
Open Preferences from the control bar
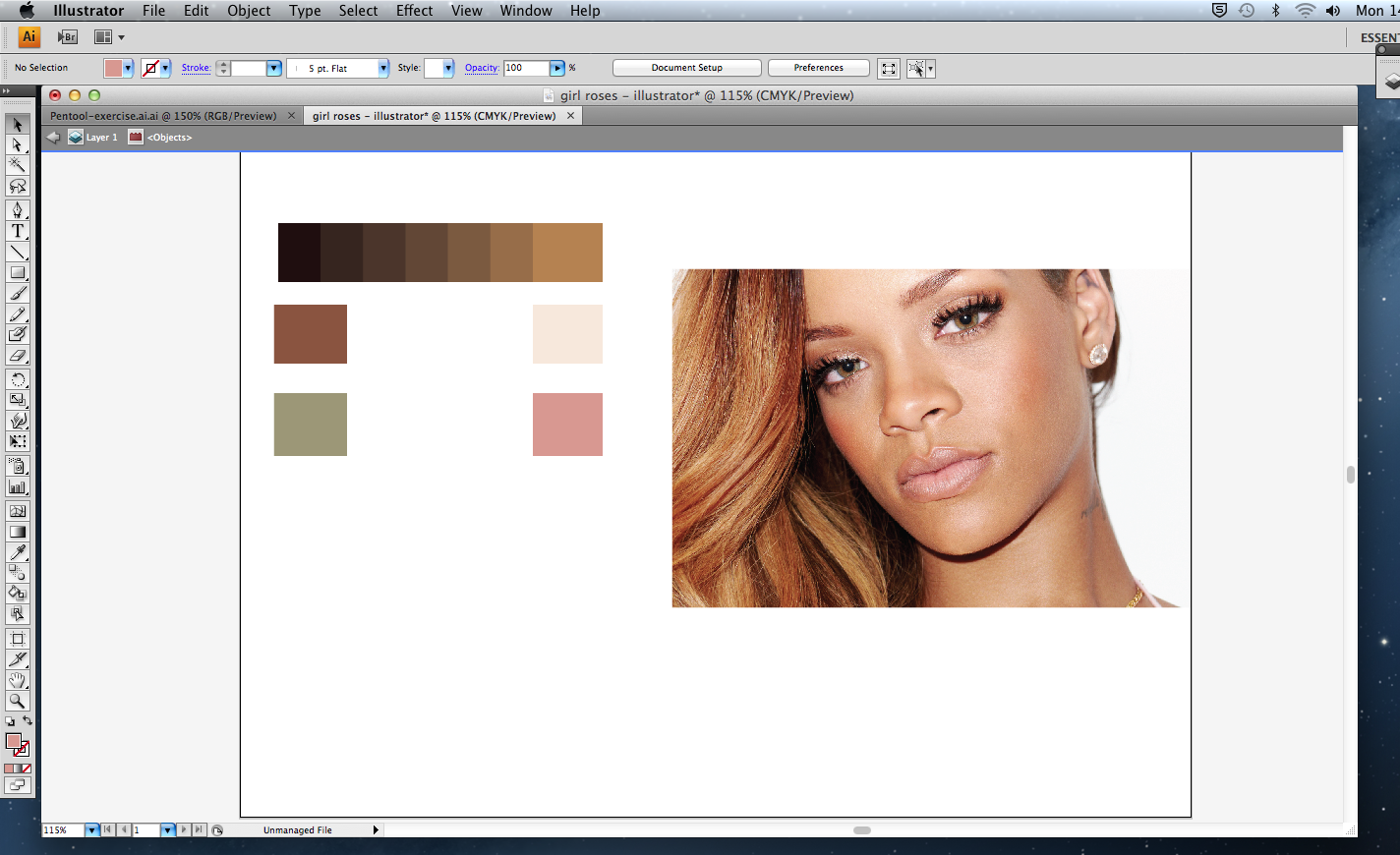tap(818, 68)
